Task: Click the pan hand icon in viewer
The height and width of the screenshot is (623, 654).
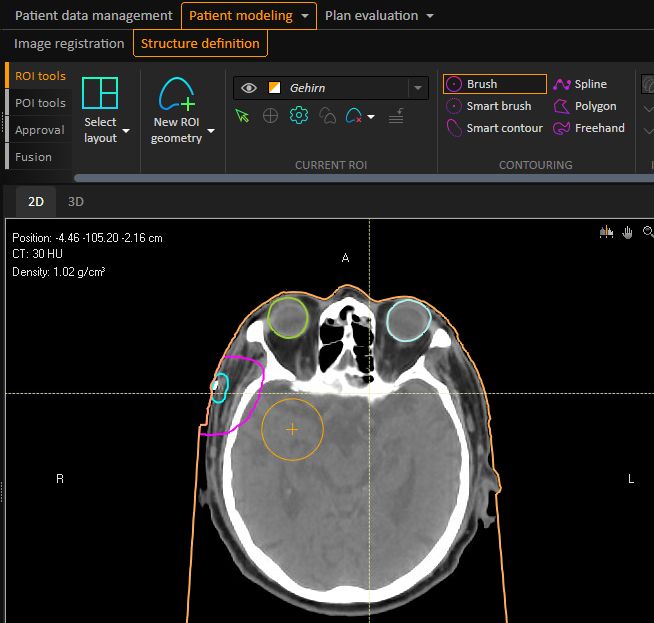Action: pos(628,232)
